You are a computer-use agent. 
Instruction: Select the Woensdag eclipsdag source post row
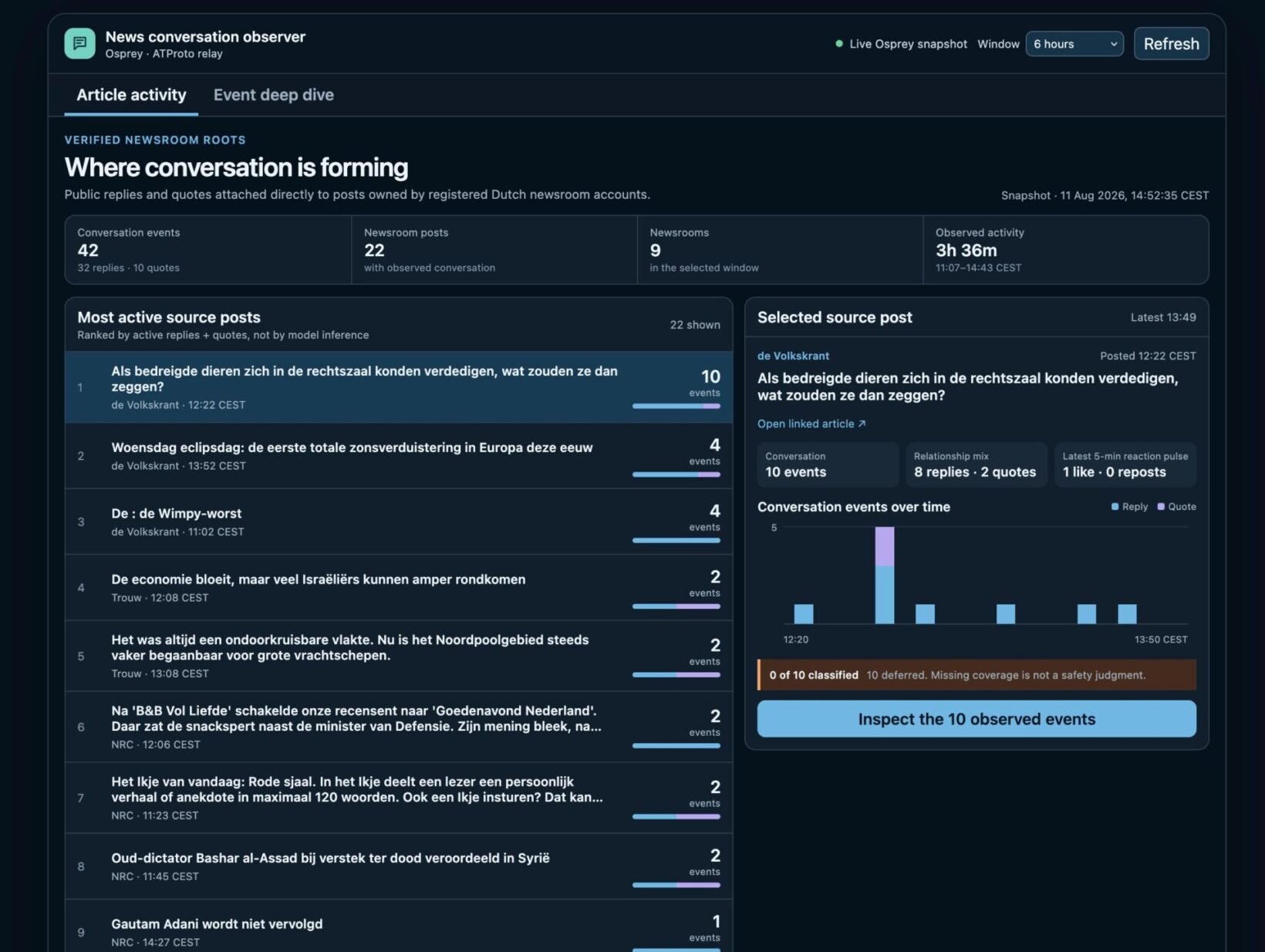[399, 456]
